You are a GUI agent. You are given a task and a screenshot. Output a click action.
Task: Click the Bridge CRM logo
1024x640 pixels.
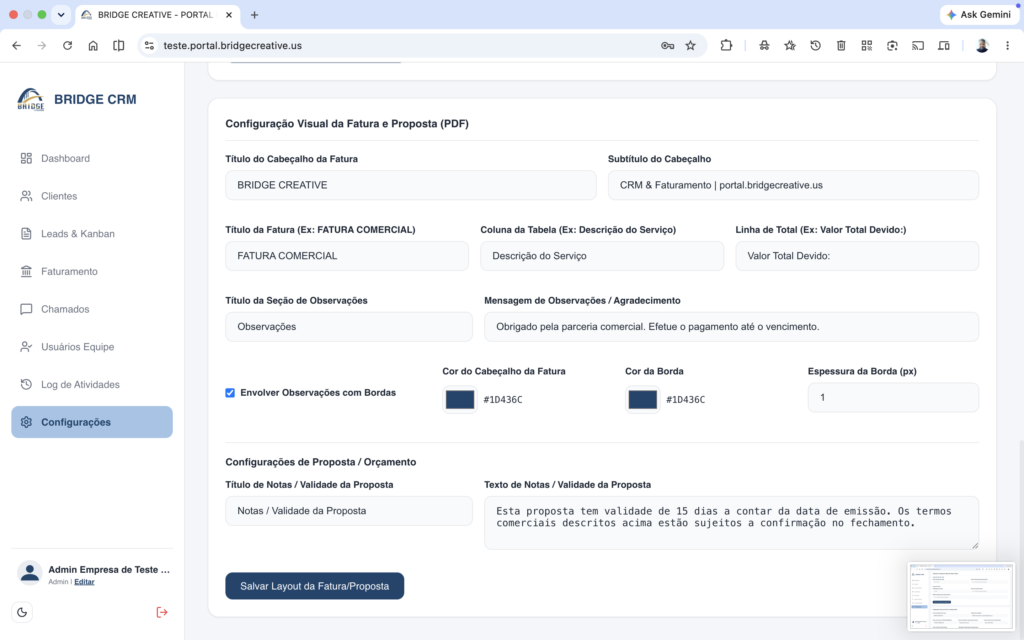[31, 99]
